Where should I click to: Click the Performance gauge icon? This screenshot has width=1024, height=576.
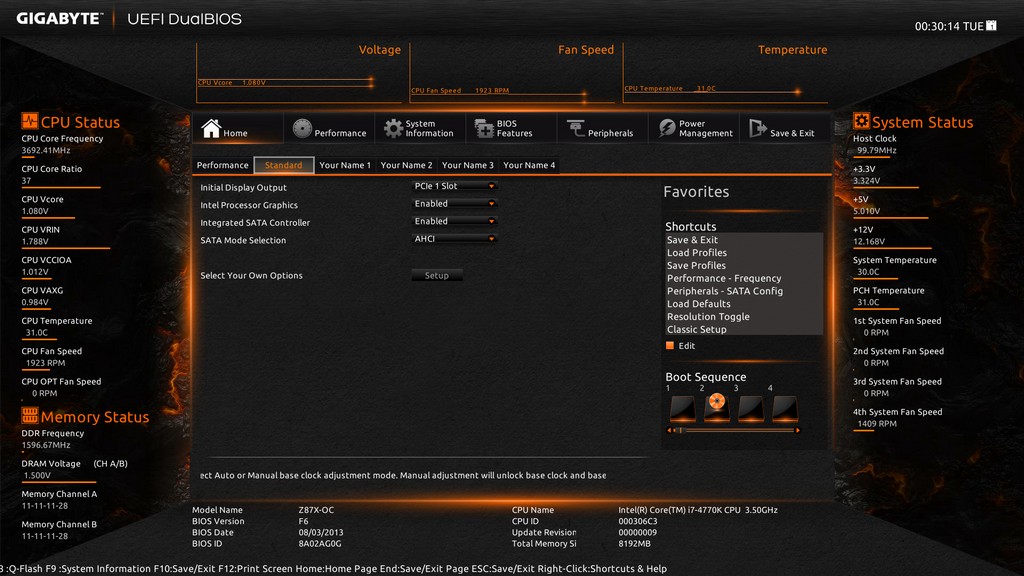tap(302, 129)
